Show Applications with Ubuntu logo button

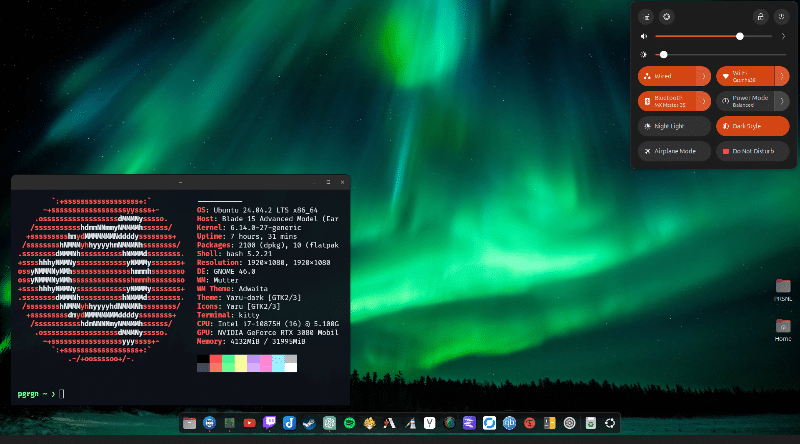[610, 423]
